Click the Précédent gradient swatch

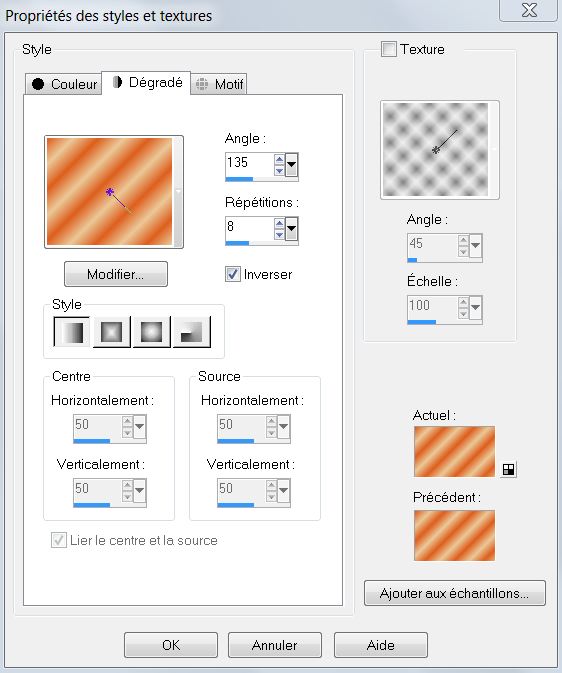(x=454, y=535)
